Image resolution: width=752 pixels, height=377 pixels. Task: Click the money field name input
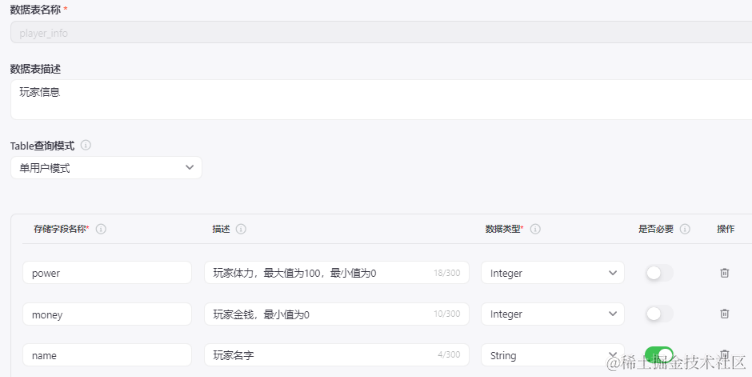click(x=107, y=314)
